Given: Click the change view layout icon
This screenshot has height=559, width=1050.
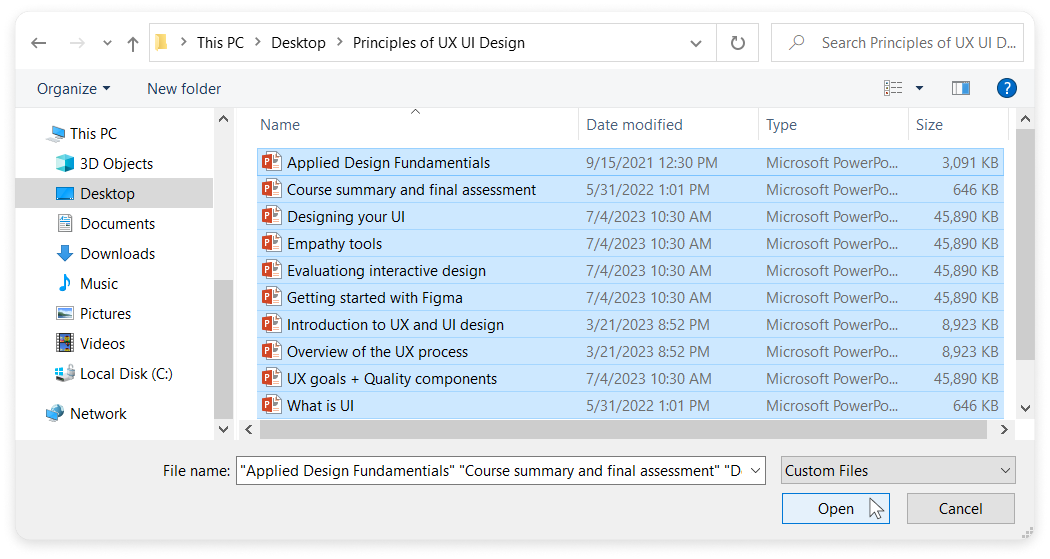Looking at the screenshot, I should point(893,88).
